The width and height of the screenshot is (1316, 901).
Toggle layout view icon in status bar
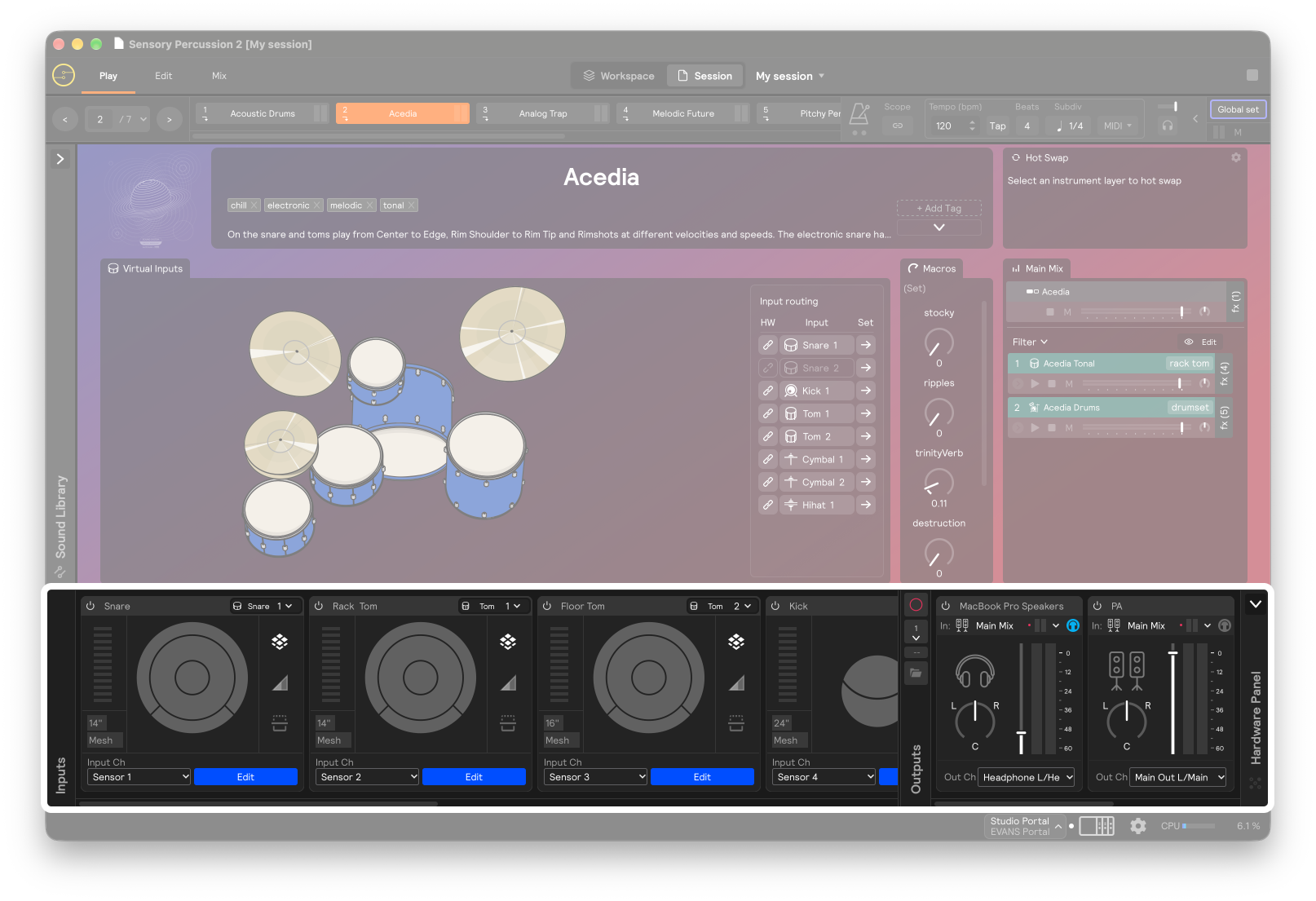(1097, 826)
